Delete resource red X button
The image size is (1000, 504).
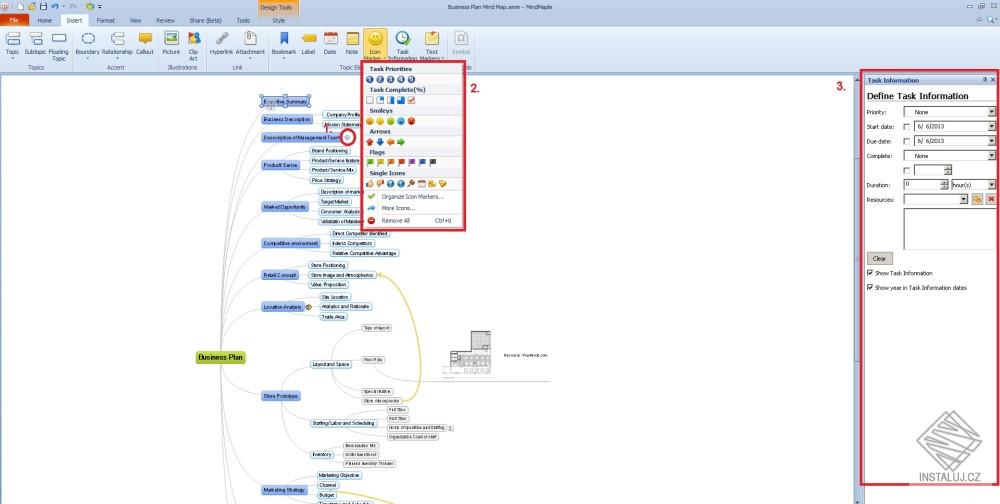point(991,200)
